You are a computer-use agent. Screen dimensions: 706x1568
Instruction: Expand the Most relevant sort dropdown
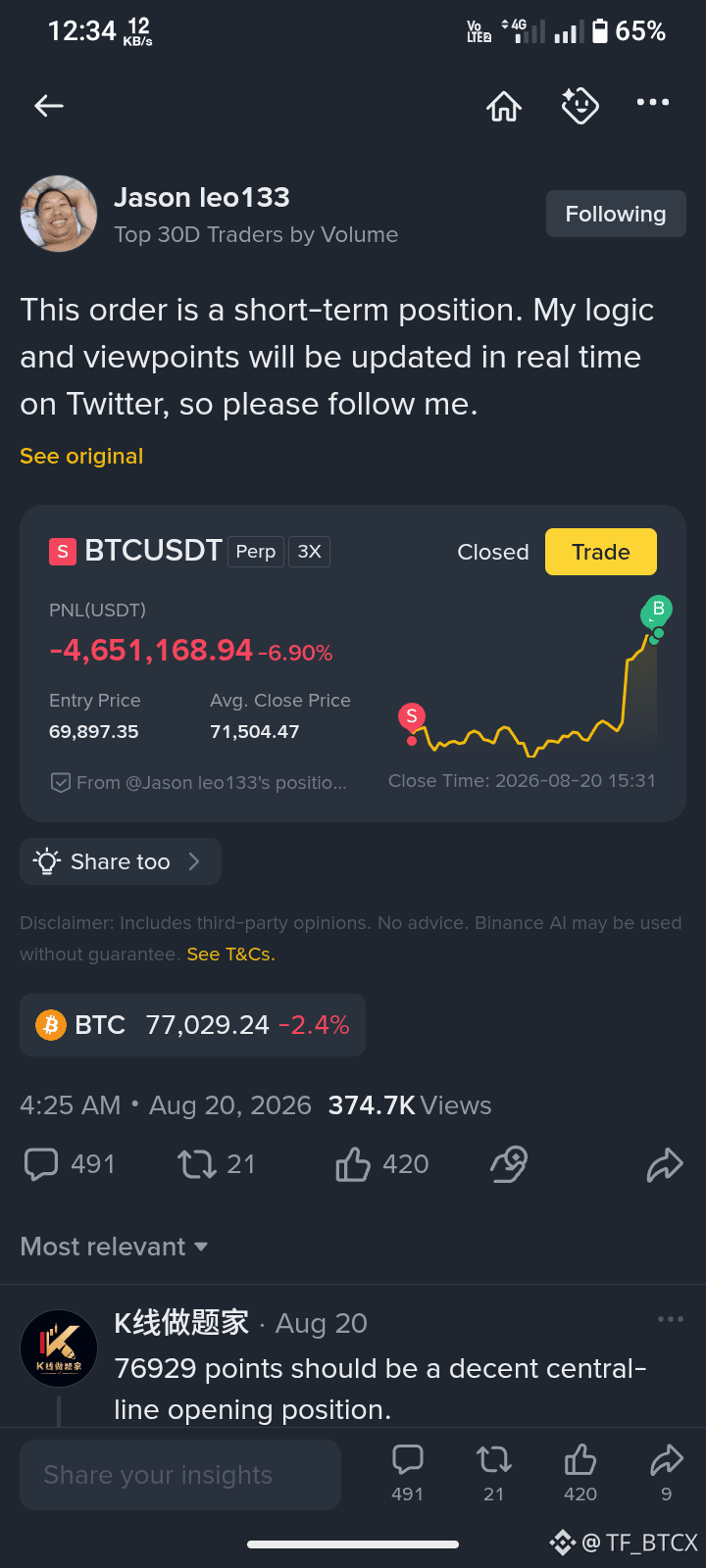click(114, 1247)
